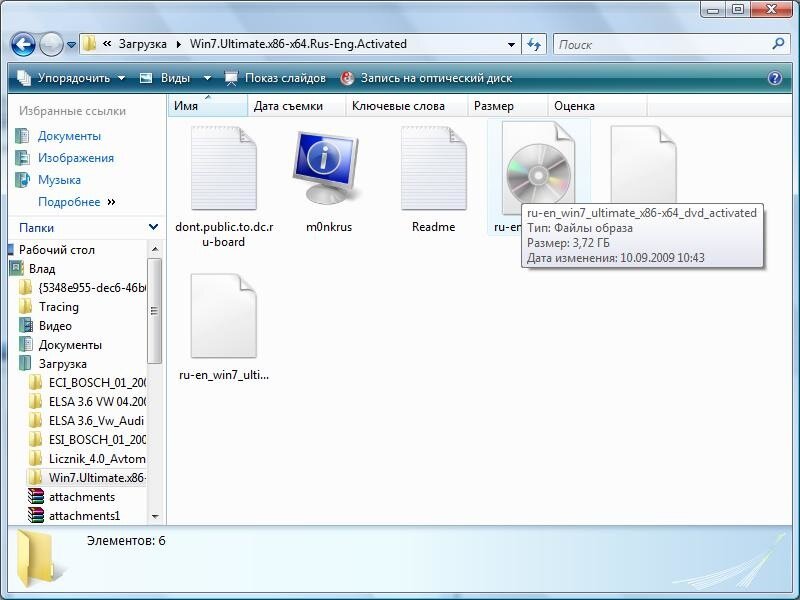Select the blank file right of the disc image
Screen dimensions: 800x600
click(643, 164)
